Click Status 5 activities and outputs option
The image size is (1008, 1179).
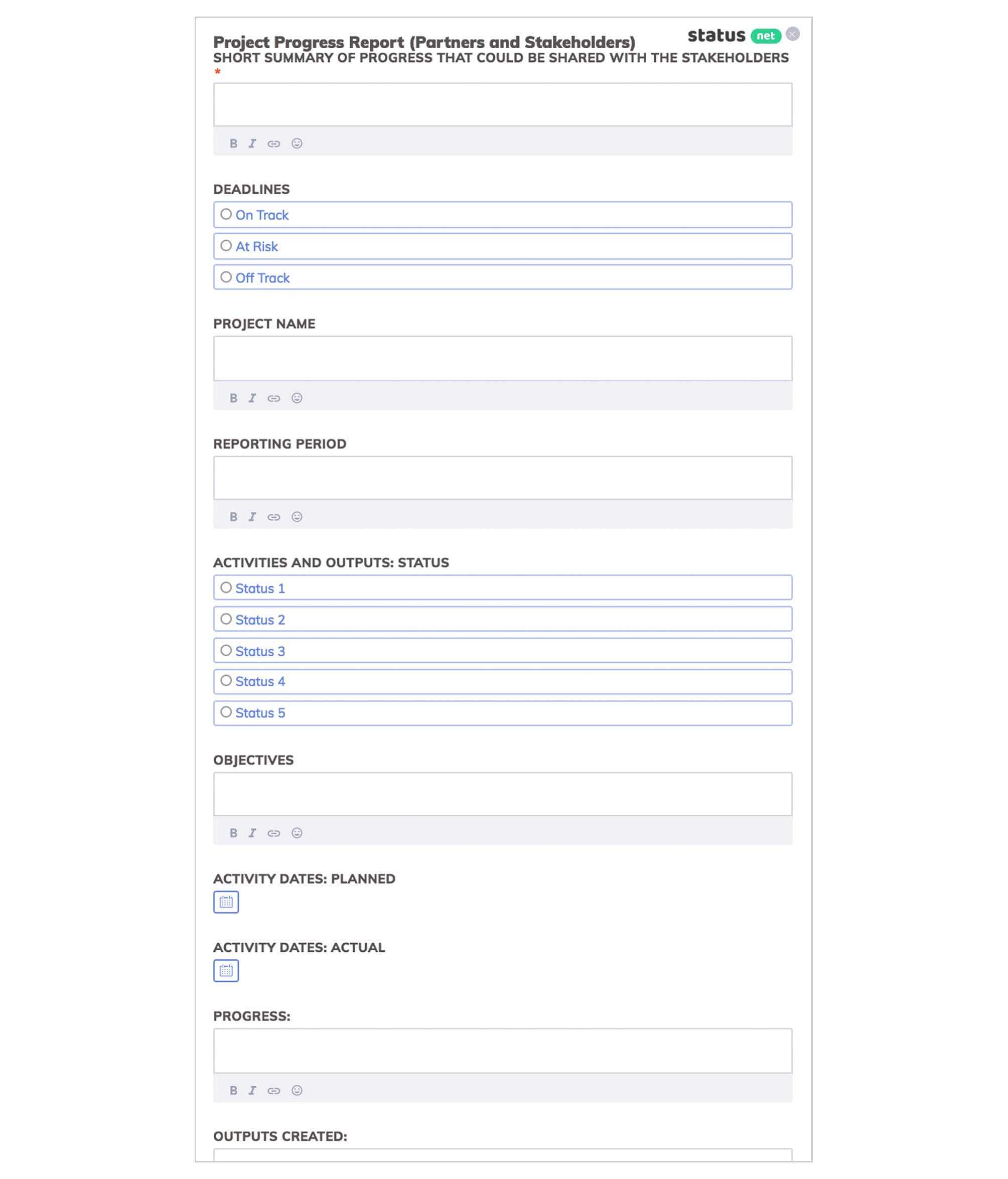tap(226, 713)
